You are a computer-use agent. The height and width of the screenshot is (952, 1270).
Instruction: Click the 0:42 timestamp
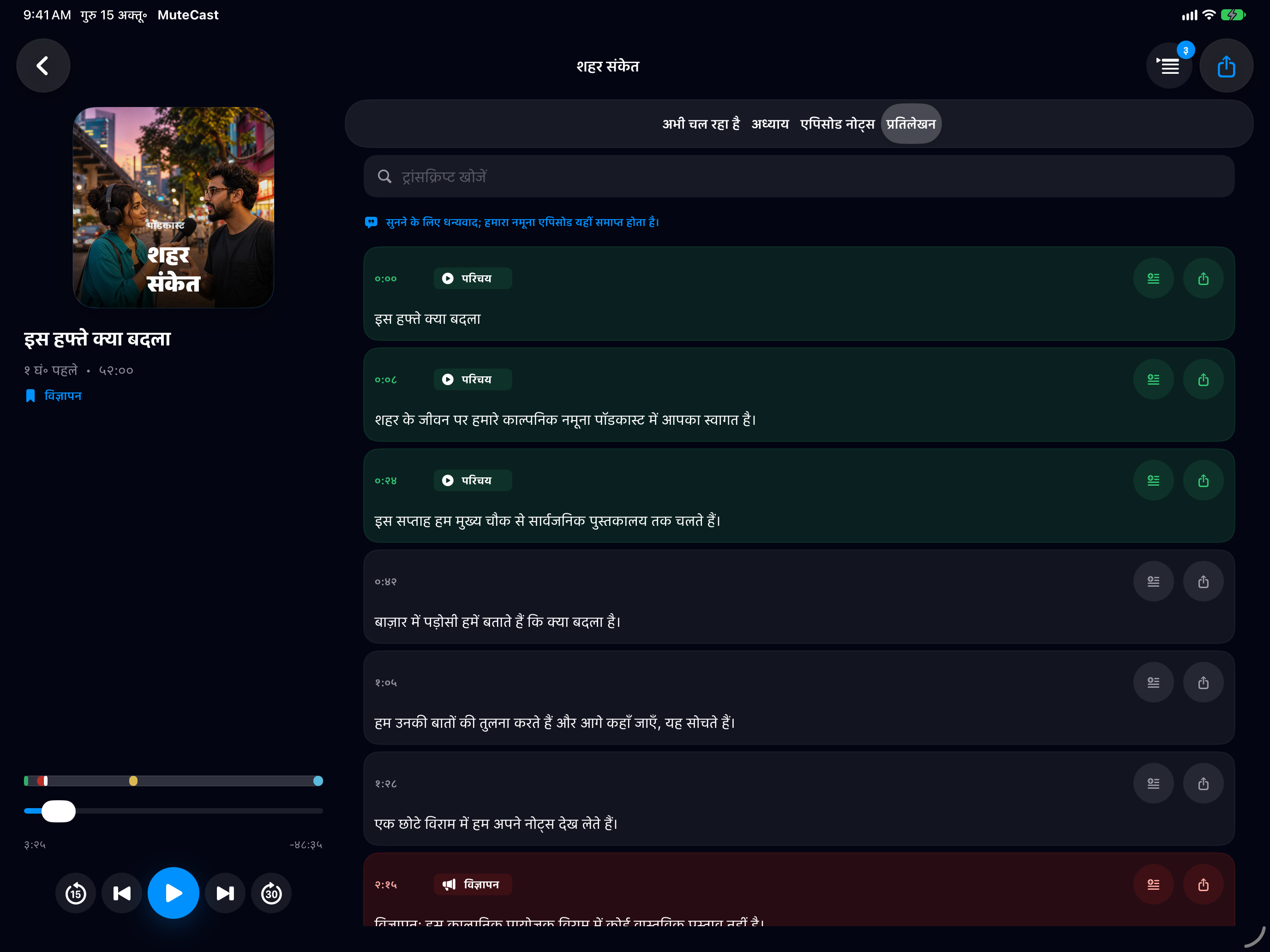click(386, 582)
